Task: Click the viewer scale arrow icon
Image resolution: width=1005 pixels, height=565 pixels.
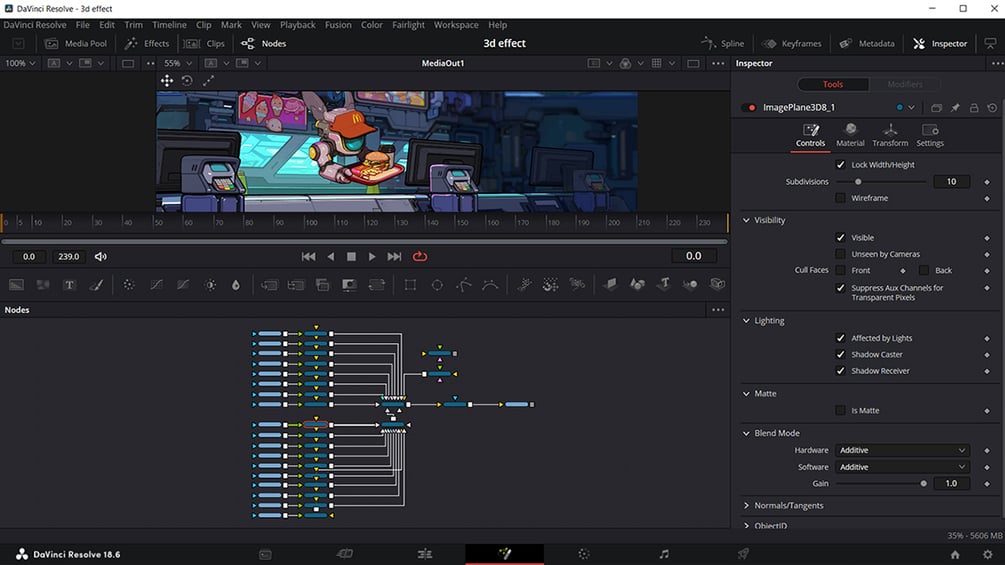Action: (x=208, y=81)
